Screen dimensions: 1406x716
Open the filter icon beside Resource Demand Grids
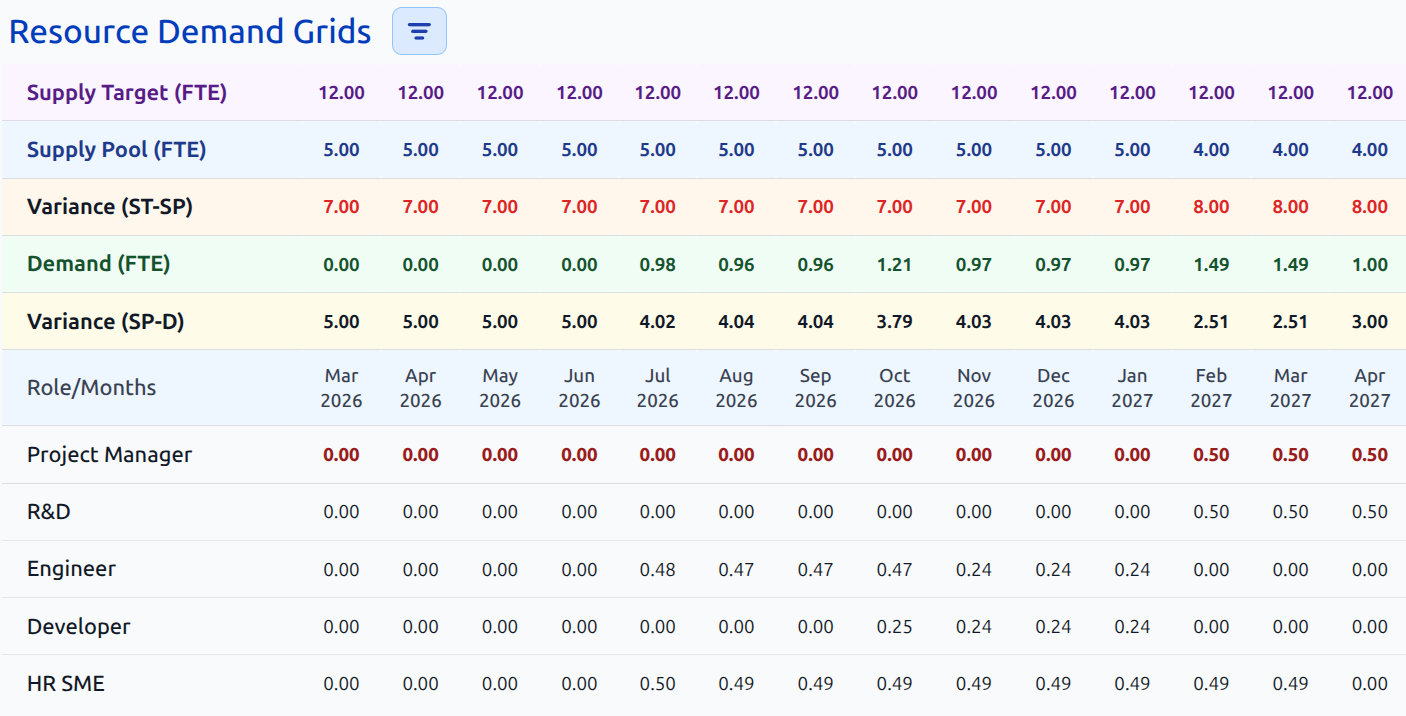[x=419, y=31]
